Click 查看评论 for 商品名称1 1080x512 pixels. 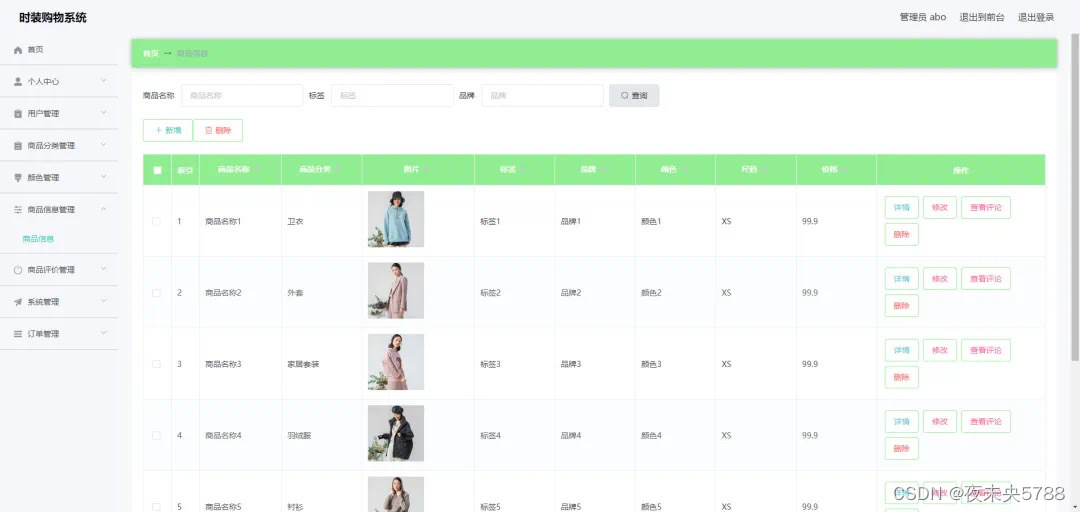point(986,207)
